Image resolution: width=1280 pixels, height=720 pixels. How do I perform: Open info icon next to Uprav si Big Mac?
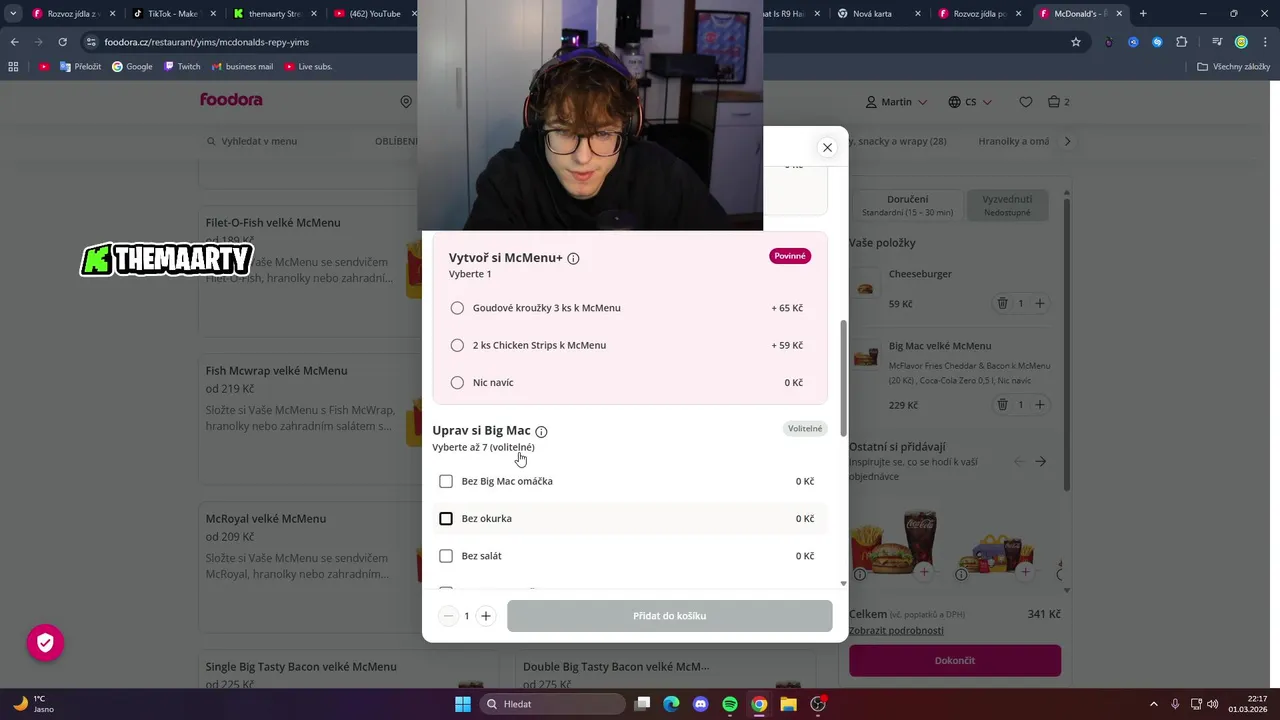point(541,432)
